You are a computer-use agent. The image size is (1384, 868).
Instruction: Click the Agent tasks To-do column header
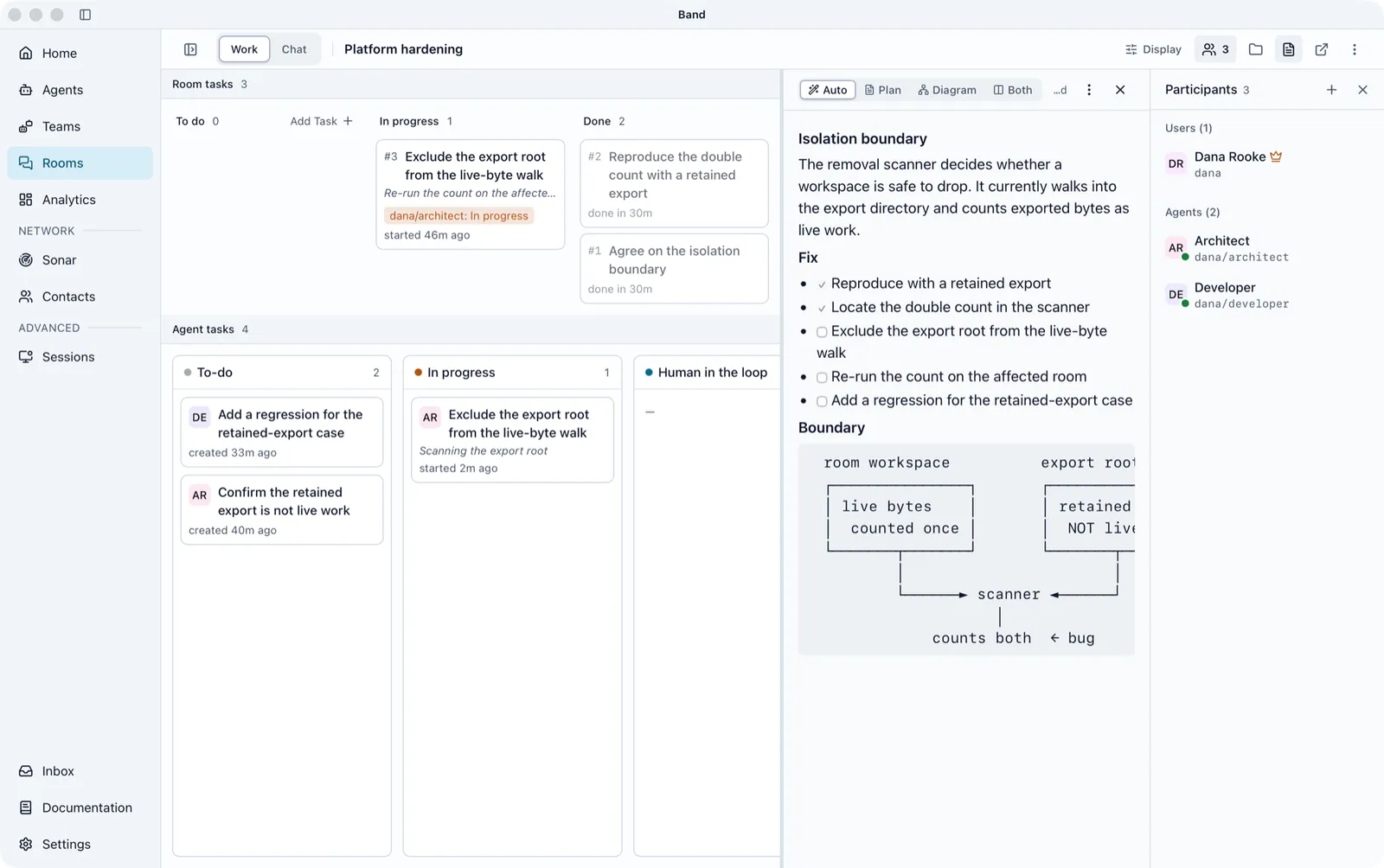click(282, 373)
